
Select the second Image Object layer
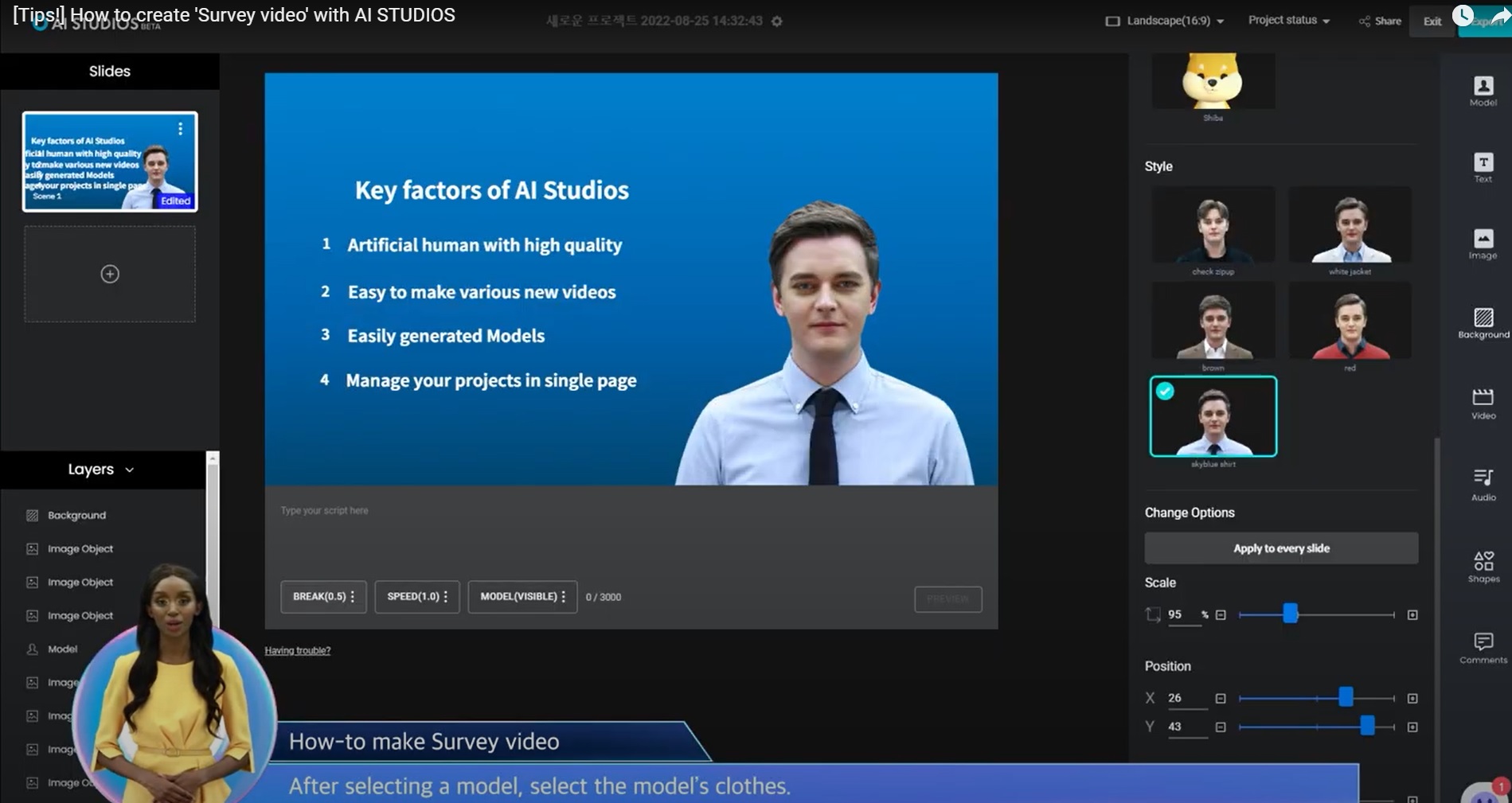[104, 582]
